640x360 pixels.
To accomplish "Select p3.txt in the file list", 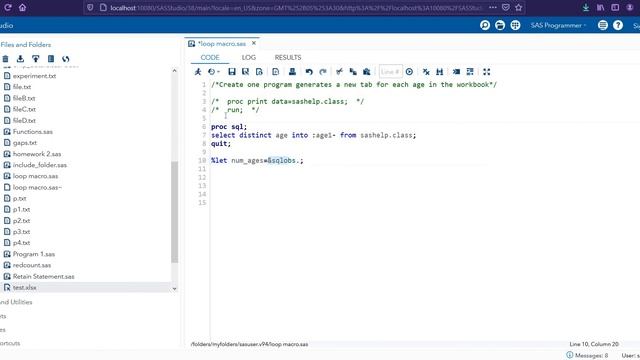I will coord(21,232).
